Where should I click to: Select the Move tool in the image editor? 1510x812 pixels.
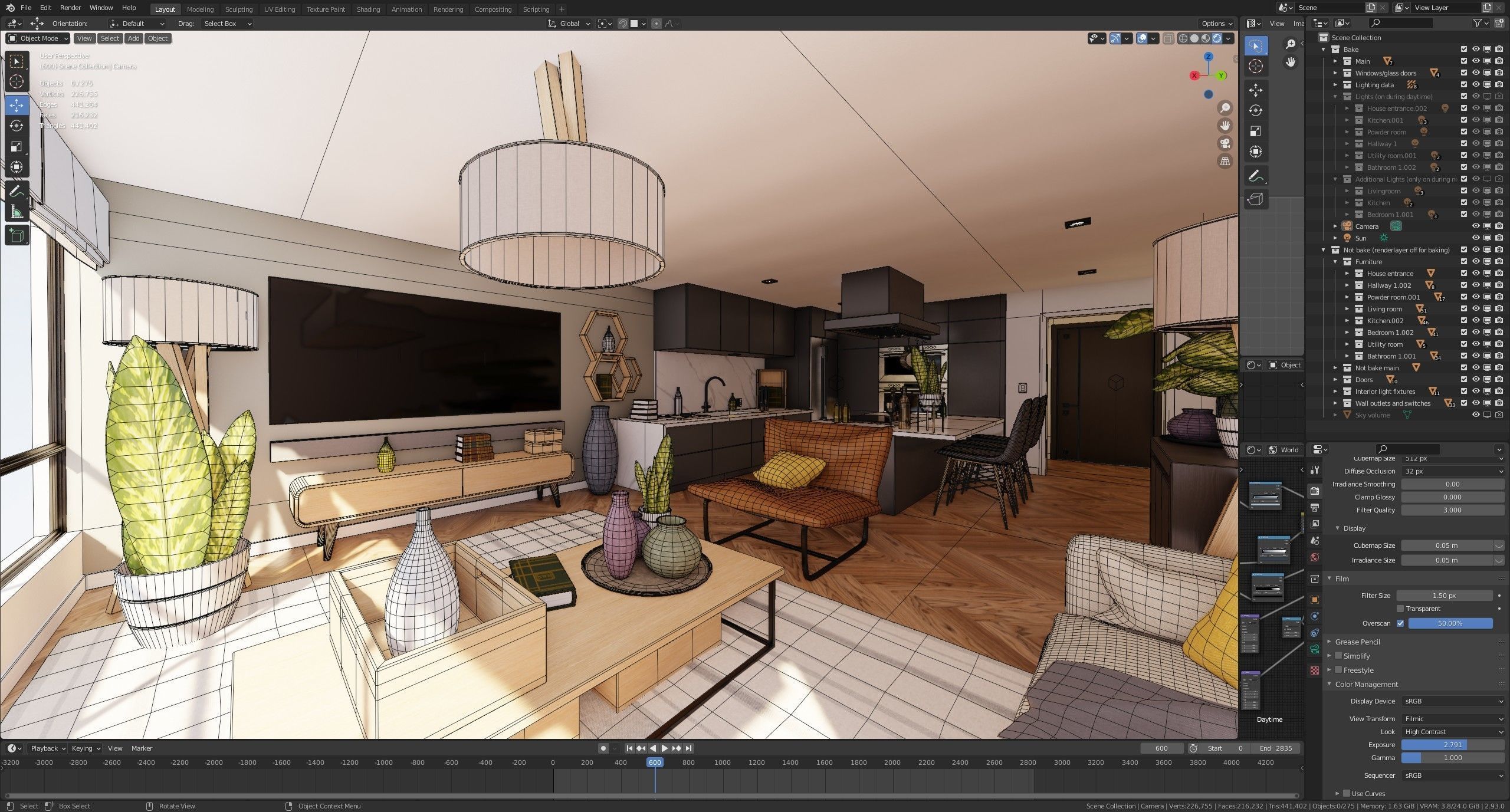pyautogui.click(x=1256, y=90)
